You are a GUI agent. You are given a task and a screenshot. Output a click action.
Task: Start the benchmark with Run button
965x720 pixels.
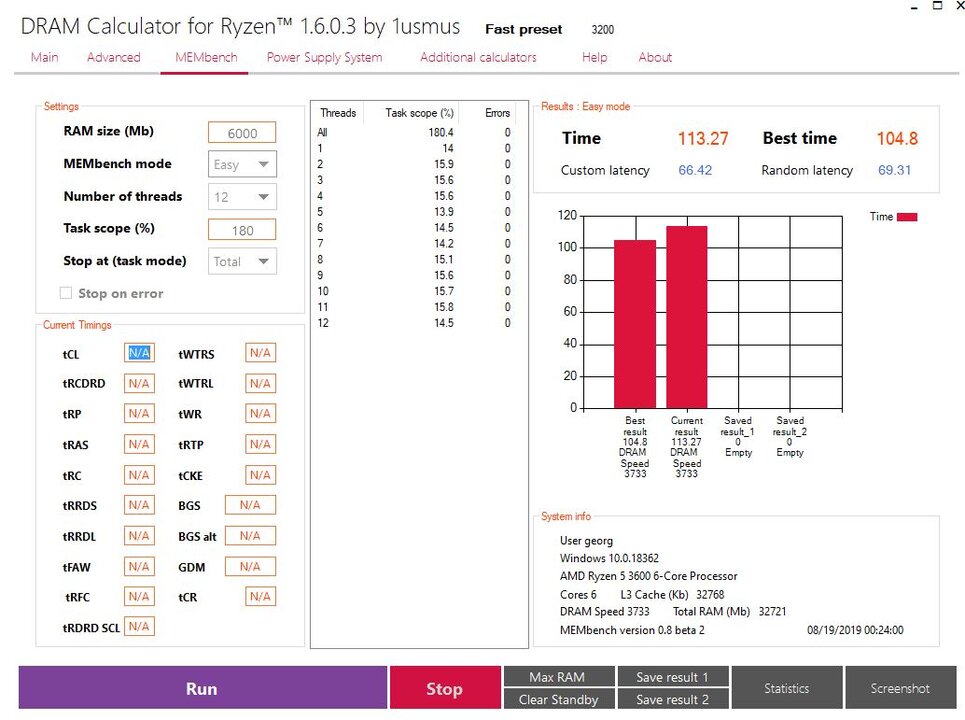point(202,688)
